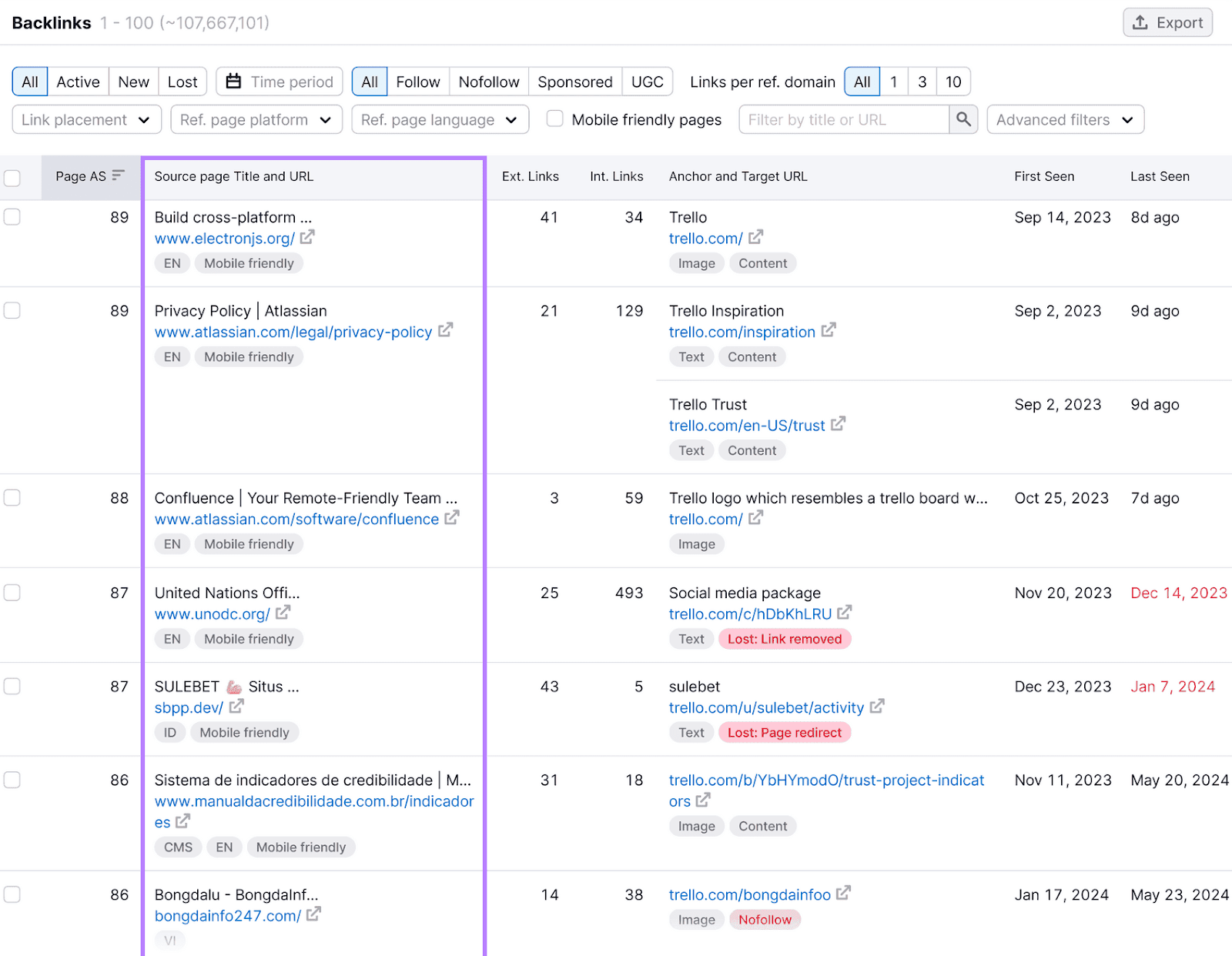Switch to the Nofollow filter tab
Image resolution: width=1232 pixels, height=956 pixels.
click(488, 82)
